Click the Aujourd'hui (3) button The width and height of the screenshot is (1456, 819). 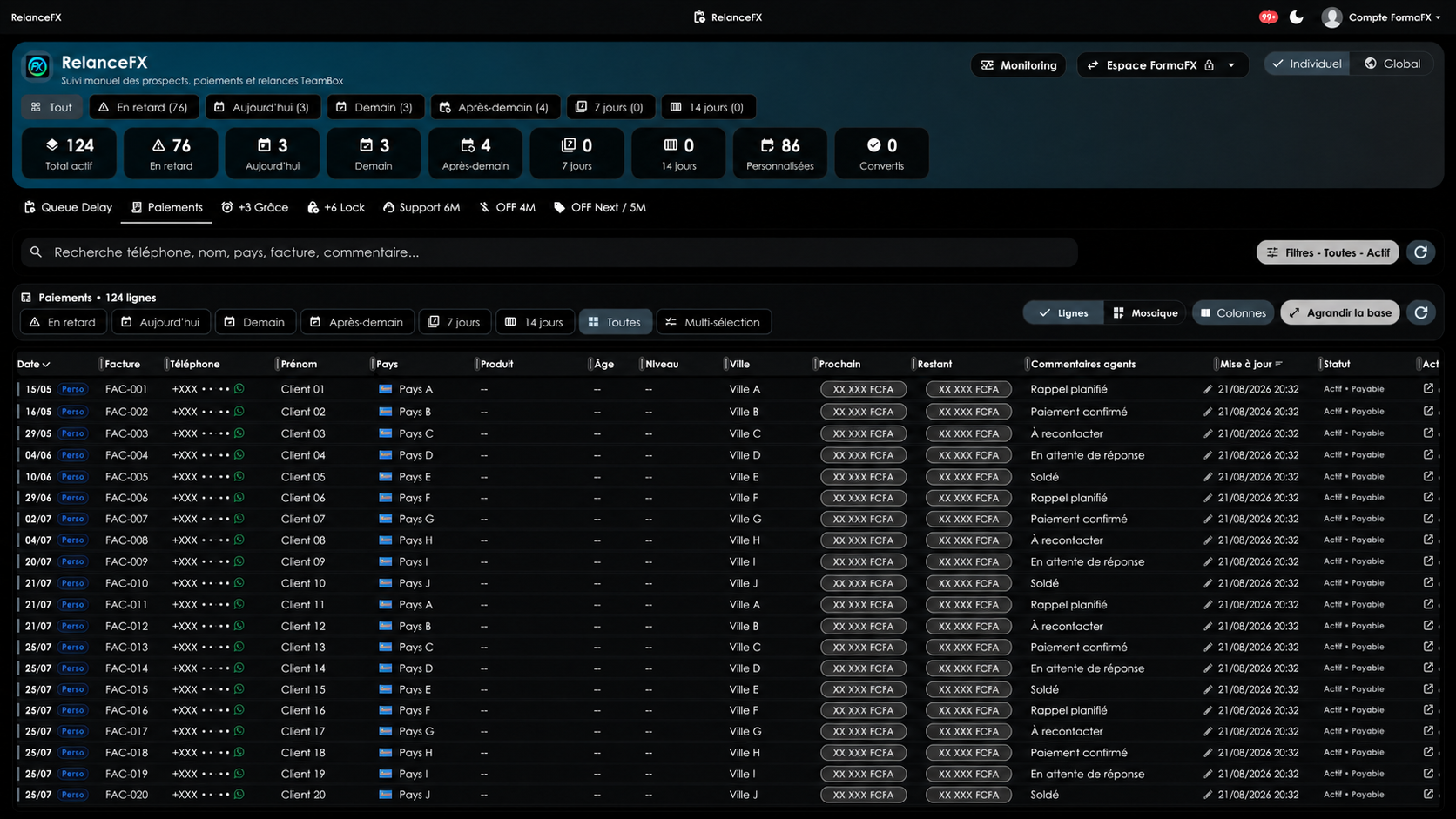tap(262, 107)
